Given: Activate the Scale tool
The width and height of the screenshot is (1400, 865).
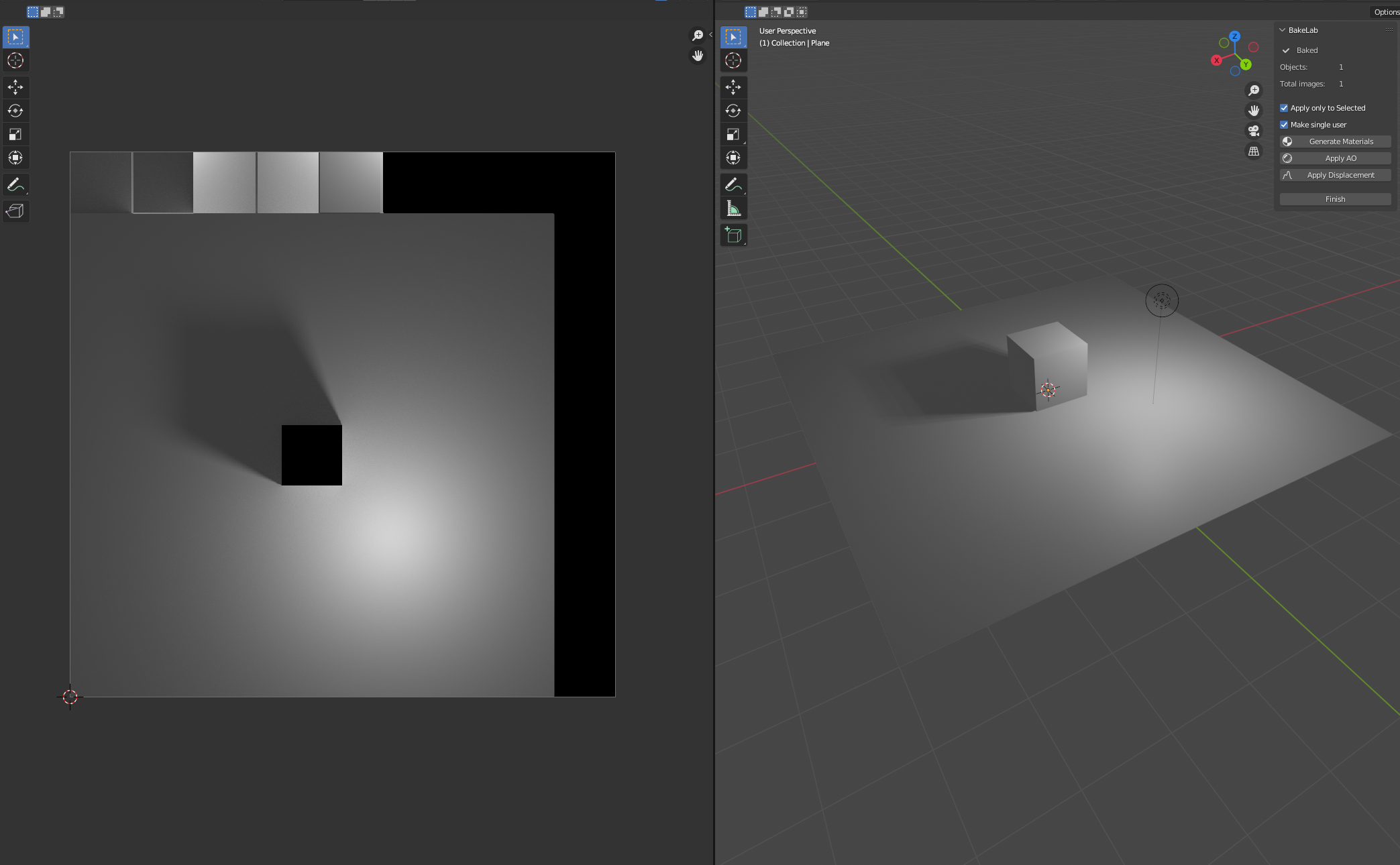Looking at the screenshot, I should pyautogui.click(x=733, y=133).
